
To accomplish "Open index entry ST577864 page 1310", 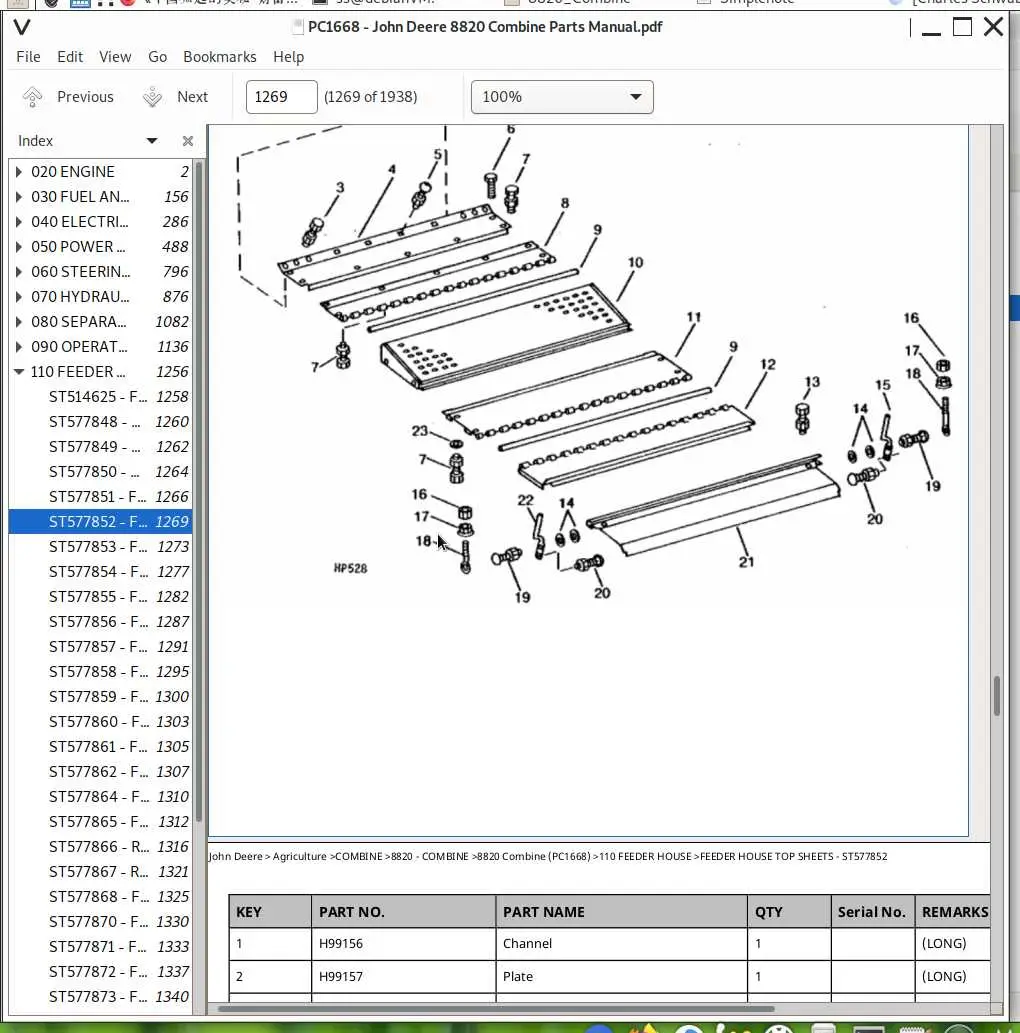I will (101, 797).
